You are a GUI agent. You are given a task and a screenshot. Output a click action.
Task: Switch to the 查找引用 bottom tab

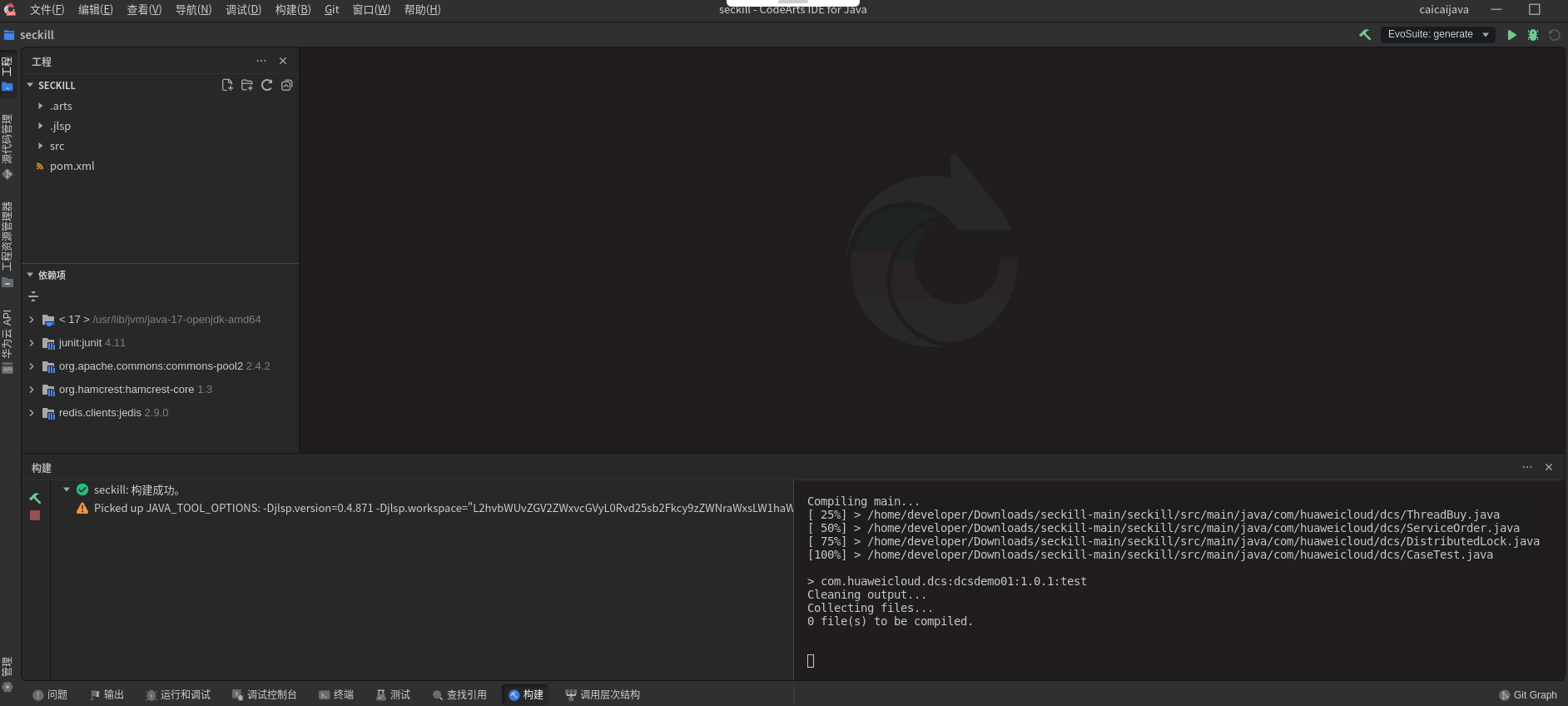459,694
